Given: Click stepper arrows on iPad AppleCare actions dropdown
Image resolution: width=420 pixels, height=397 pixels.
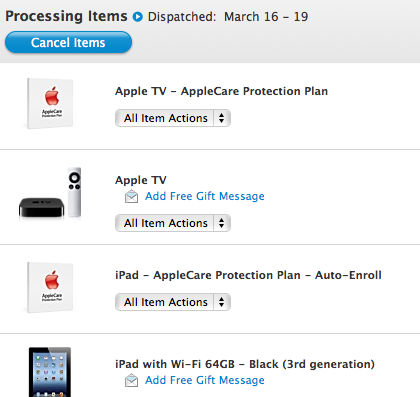Looking at the screenshot, I should click(x=222, y=302).
